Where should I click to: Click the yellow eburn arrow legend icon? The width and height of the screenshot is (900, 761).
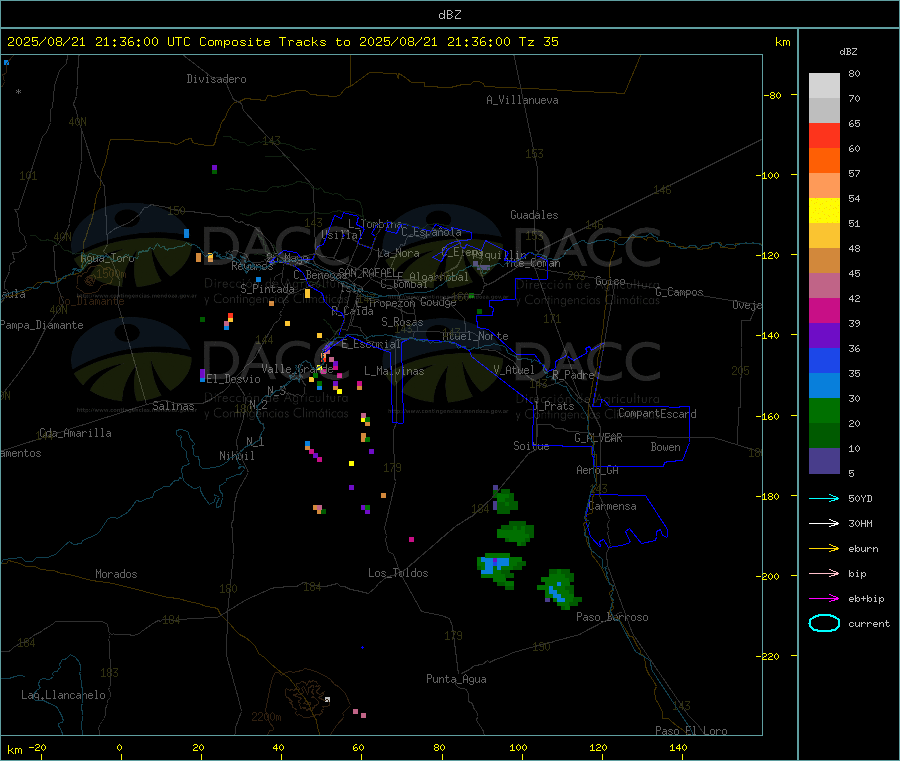click(824, 548)
